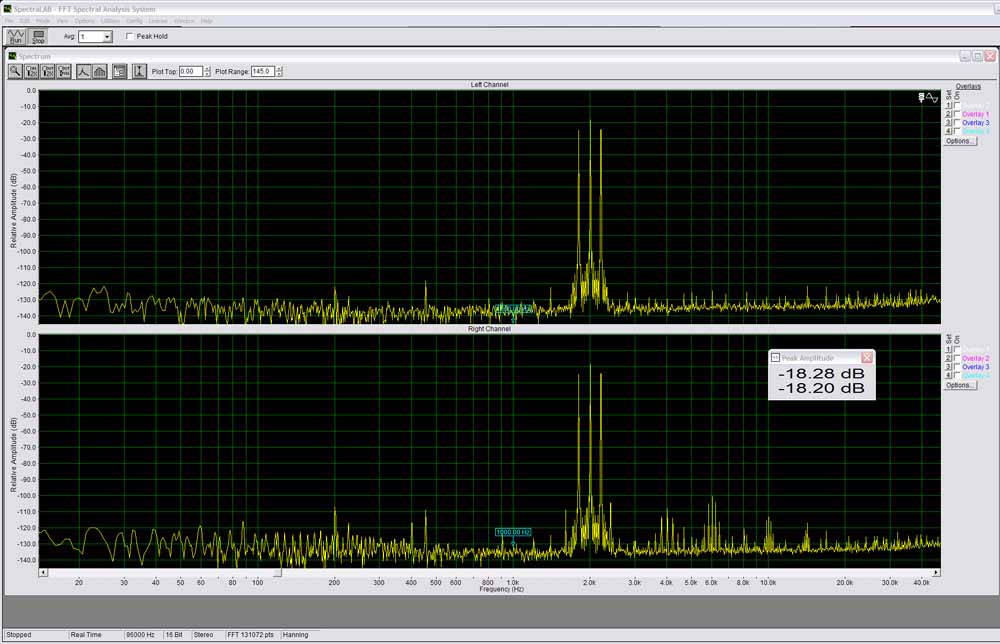Viewport: 1000px width, 644px height.
Task: Enable overlay 3 checkbox for right channel
Action: tap(957, 367)
